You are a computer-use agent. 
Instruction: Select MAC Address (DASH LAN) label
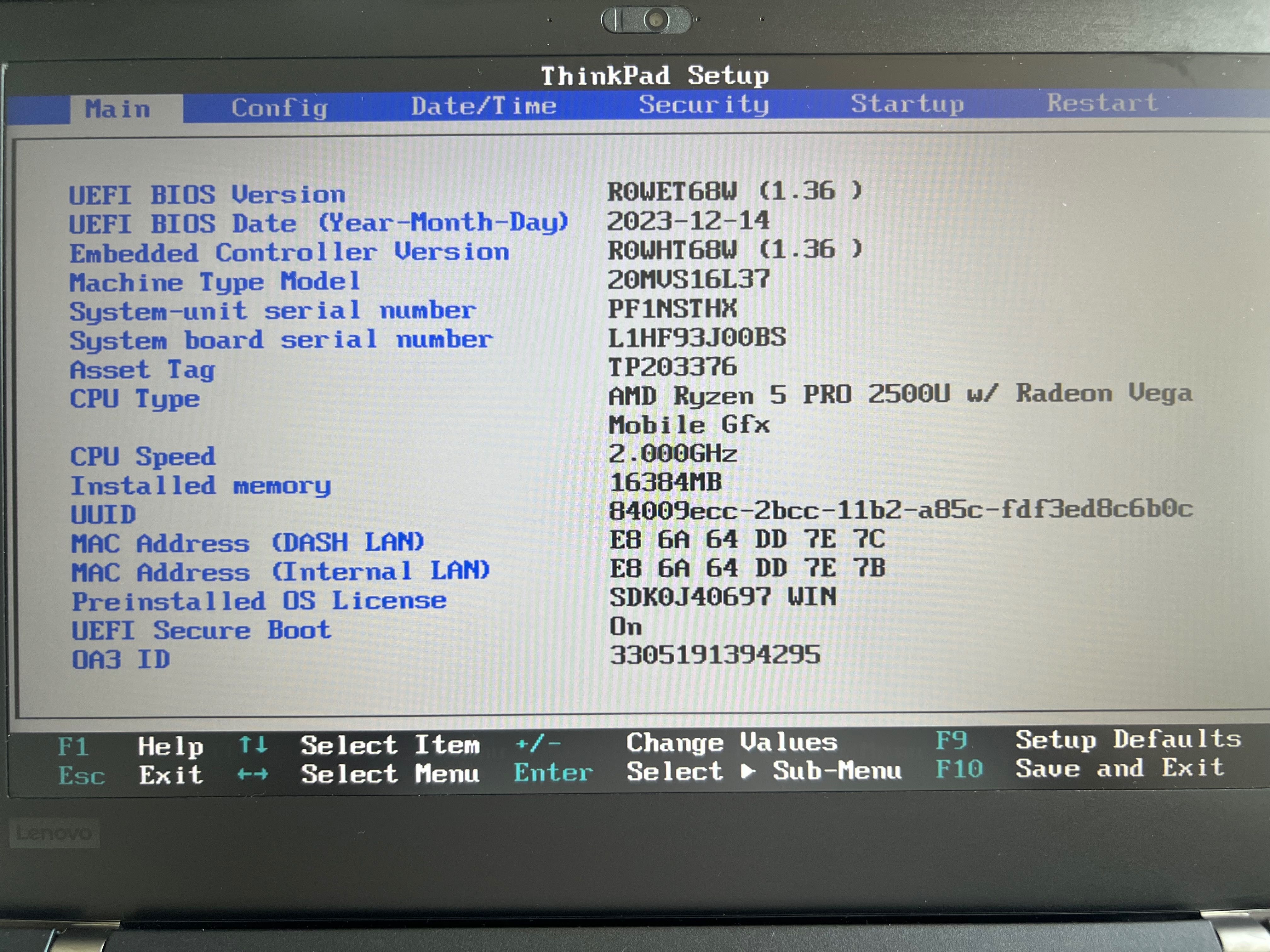pyautogui.click(x=248, y=543)
